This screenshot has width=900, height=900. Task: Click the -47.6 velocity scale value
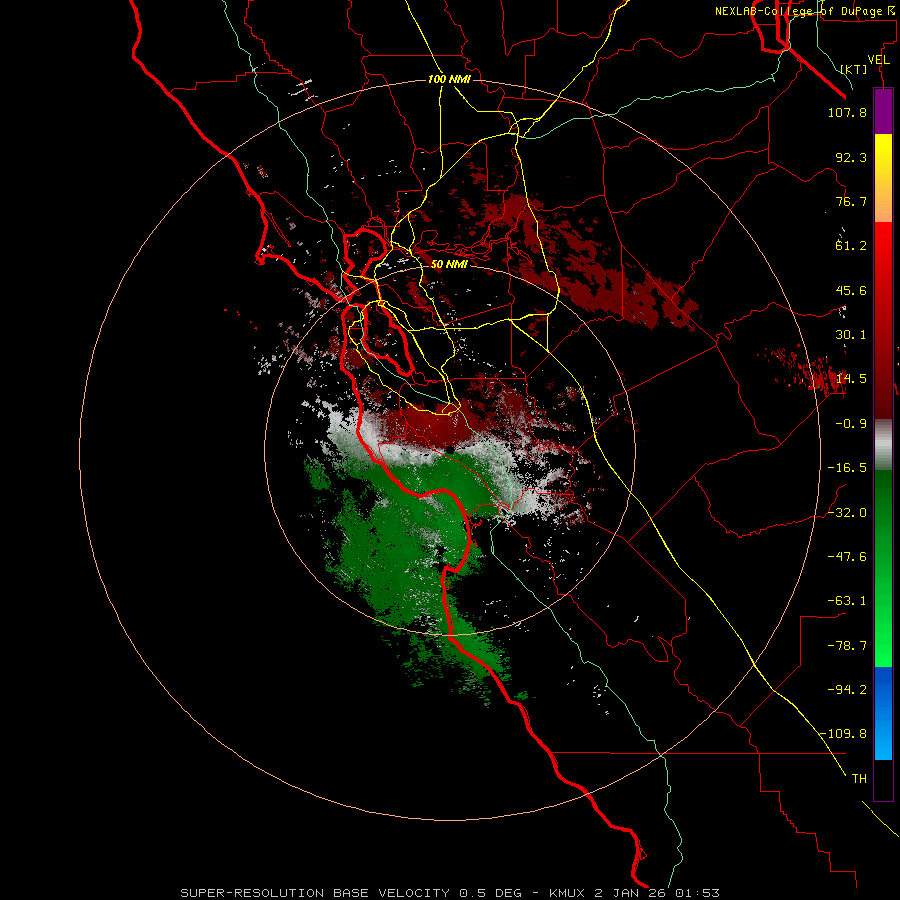click(847, 557)
